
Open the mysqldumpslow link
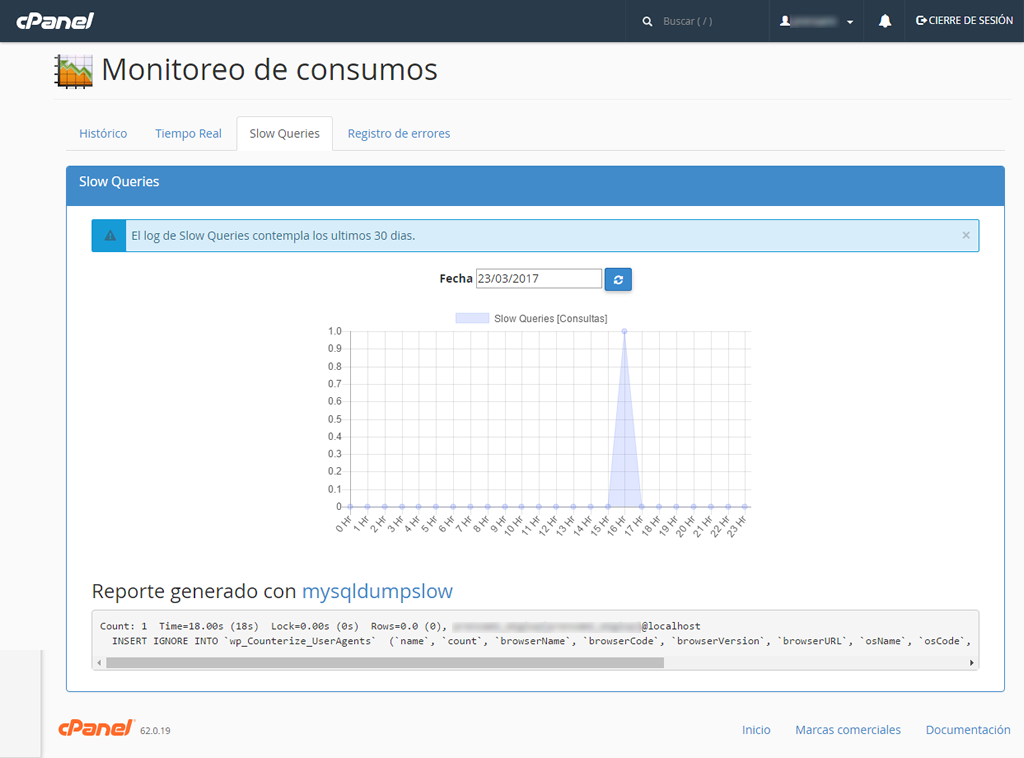pos(377,590)
